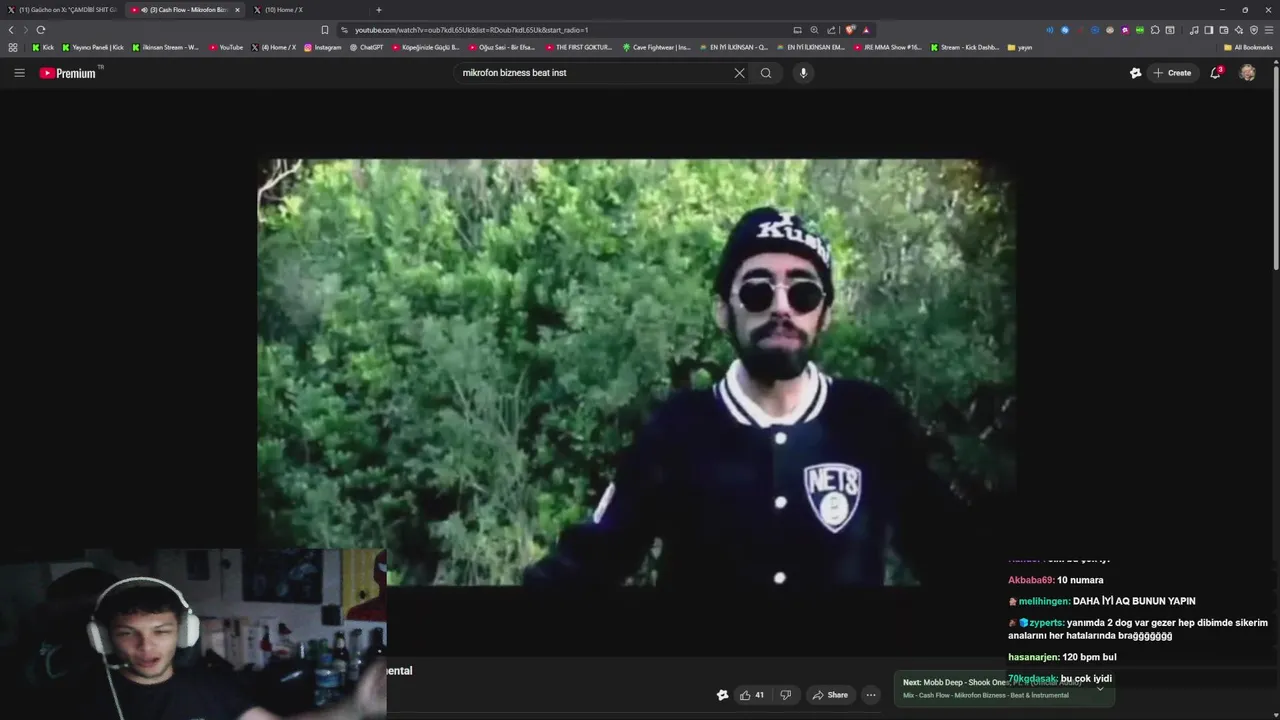Open Brave wallet icon
The height and width of the screenshot is (720, 1280).
tap(1224, 30)
